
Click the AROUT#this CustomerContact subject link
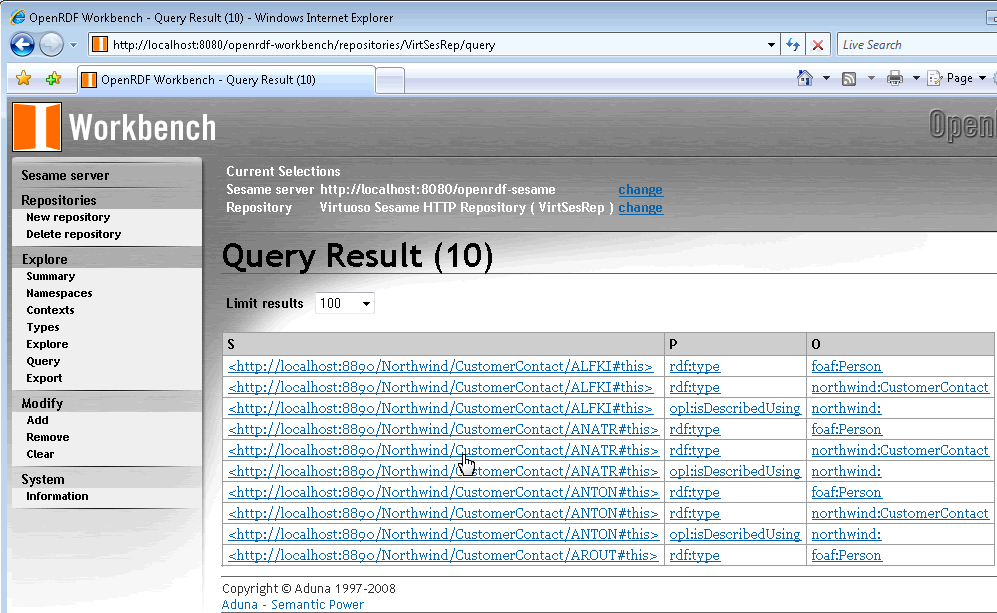coord(443,555)
